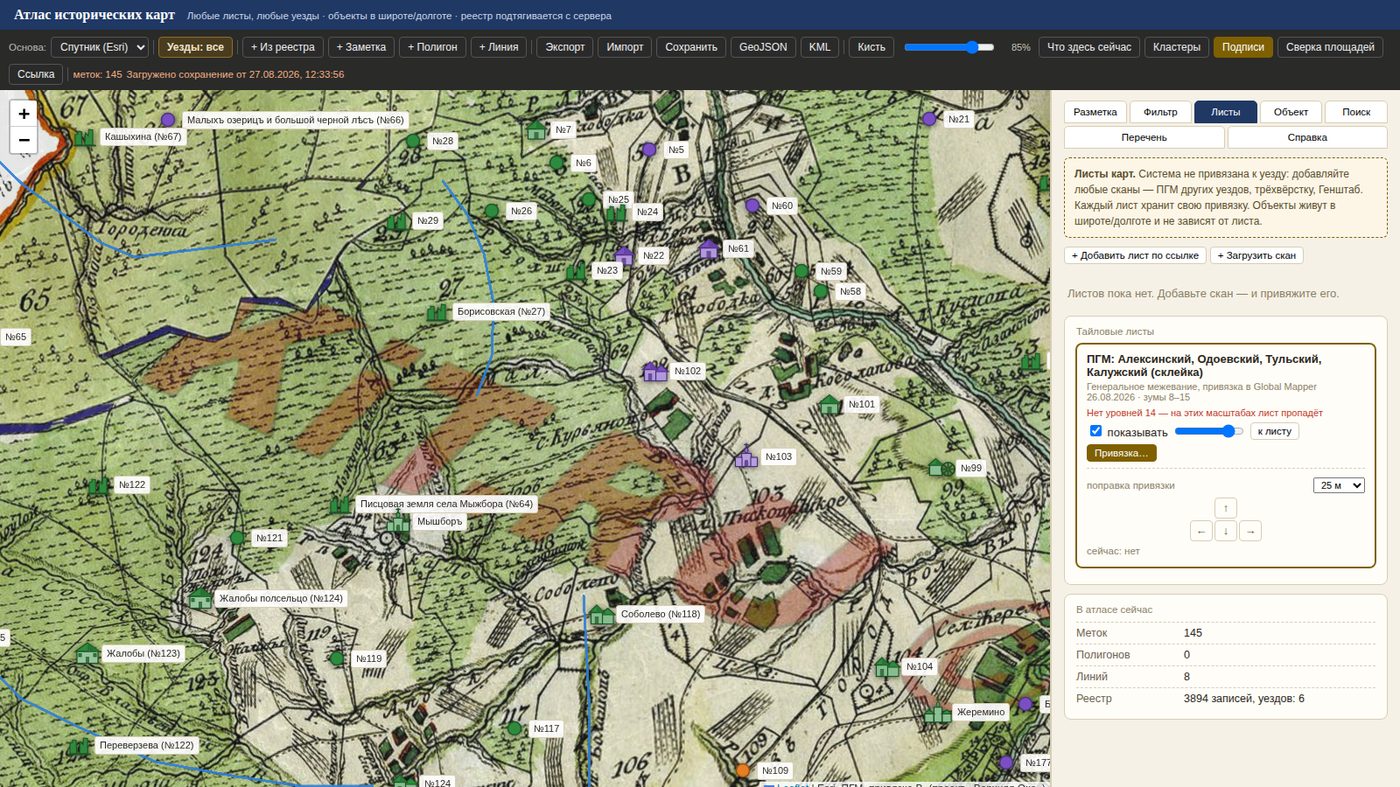Click the Ссылка button

point(36,74)
